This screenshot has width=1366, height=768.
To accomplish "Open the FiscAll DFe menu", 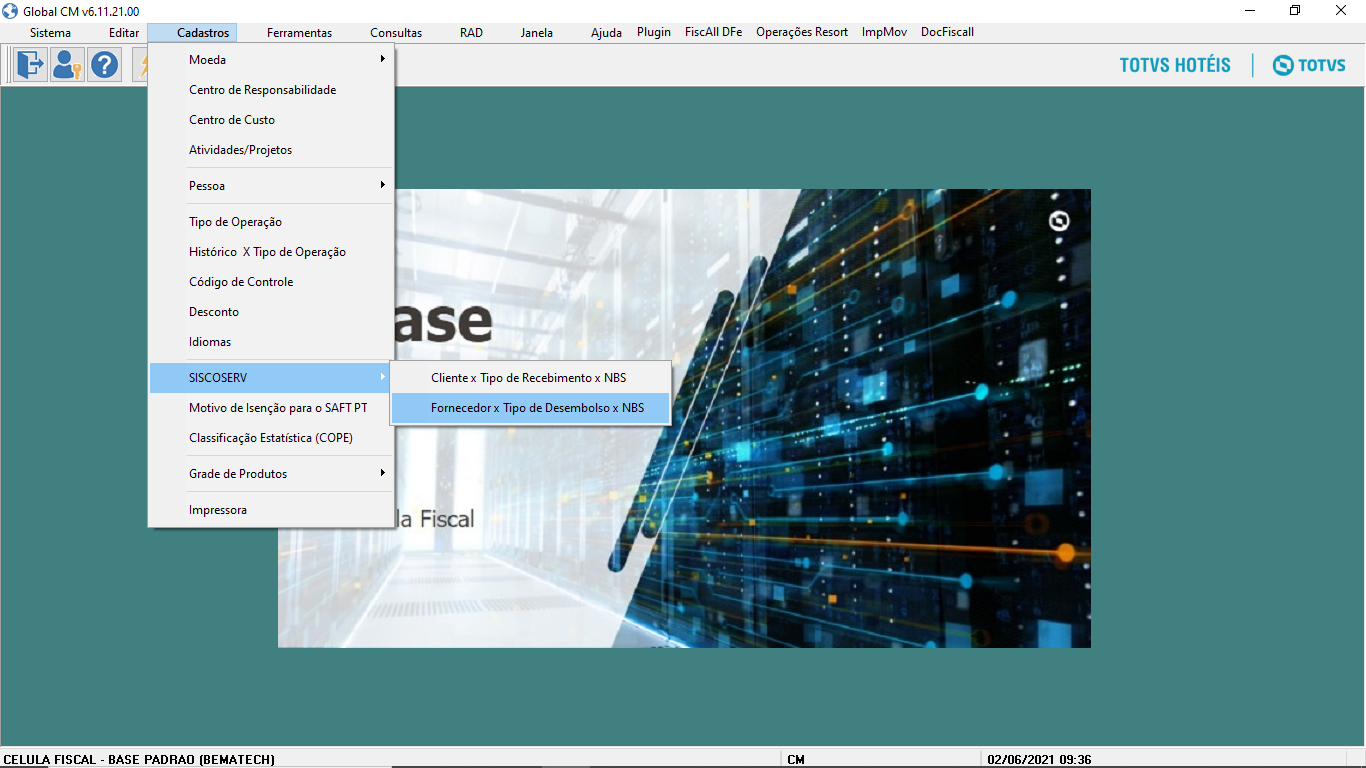I will (713, 32).
